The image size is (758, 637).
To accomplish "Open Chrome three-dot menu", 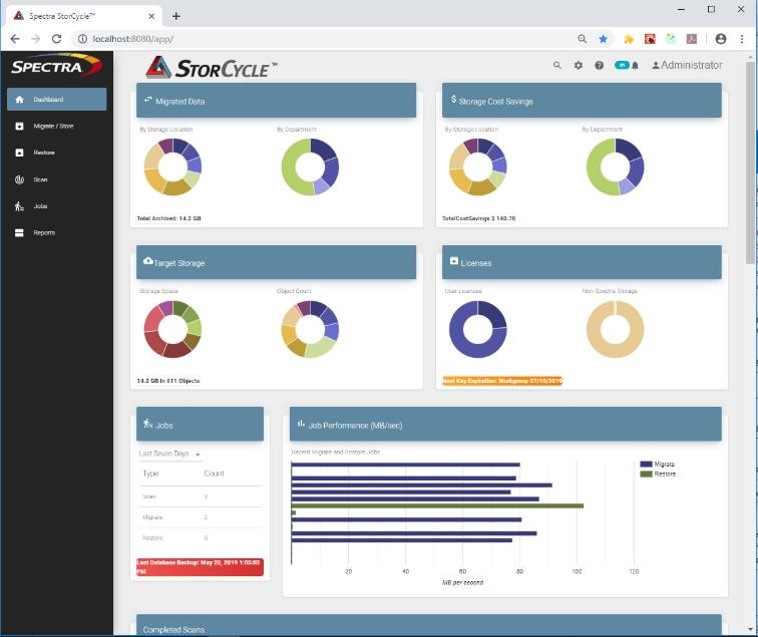I will [x=742, y=39].
